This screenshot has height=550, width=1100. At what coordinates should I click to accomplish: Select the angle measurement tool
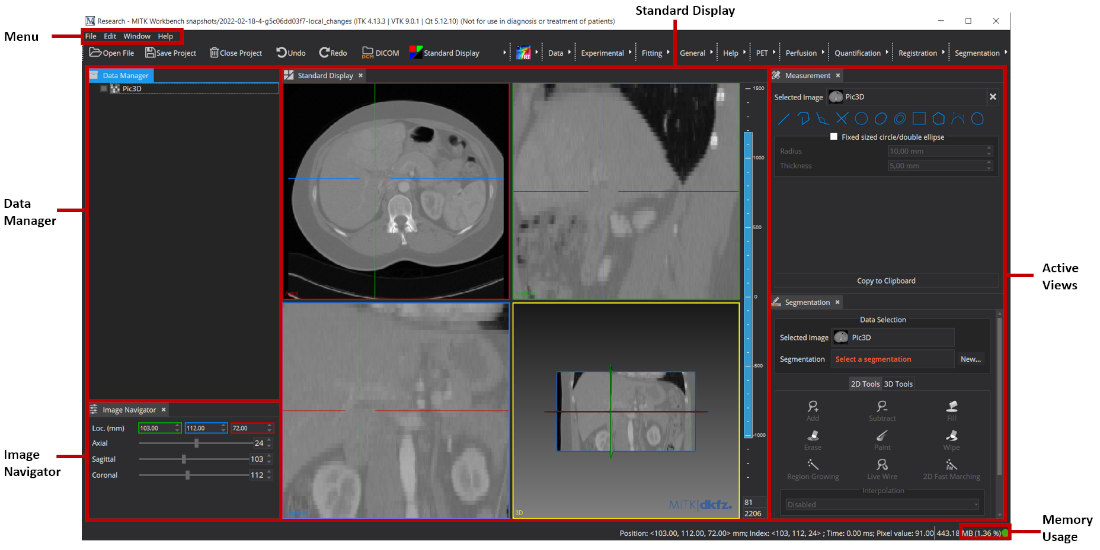coord(823,119)
